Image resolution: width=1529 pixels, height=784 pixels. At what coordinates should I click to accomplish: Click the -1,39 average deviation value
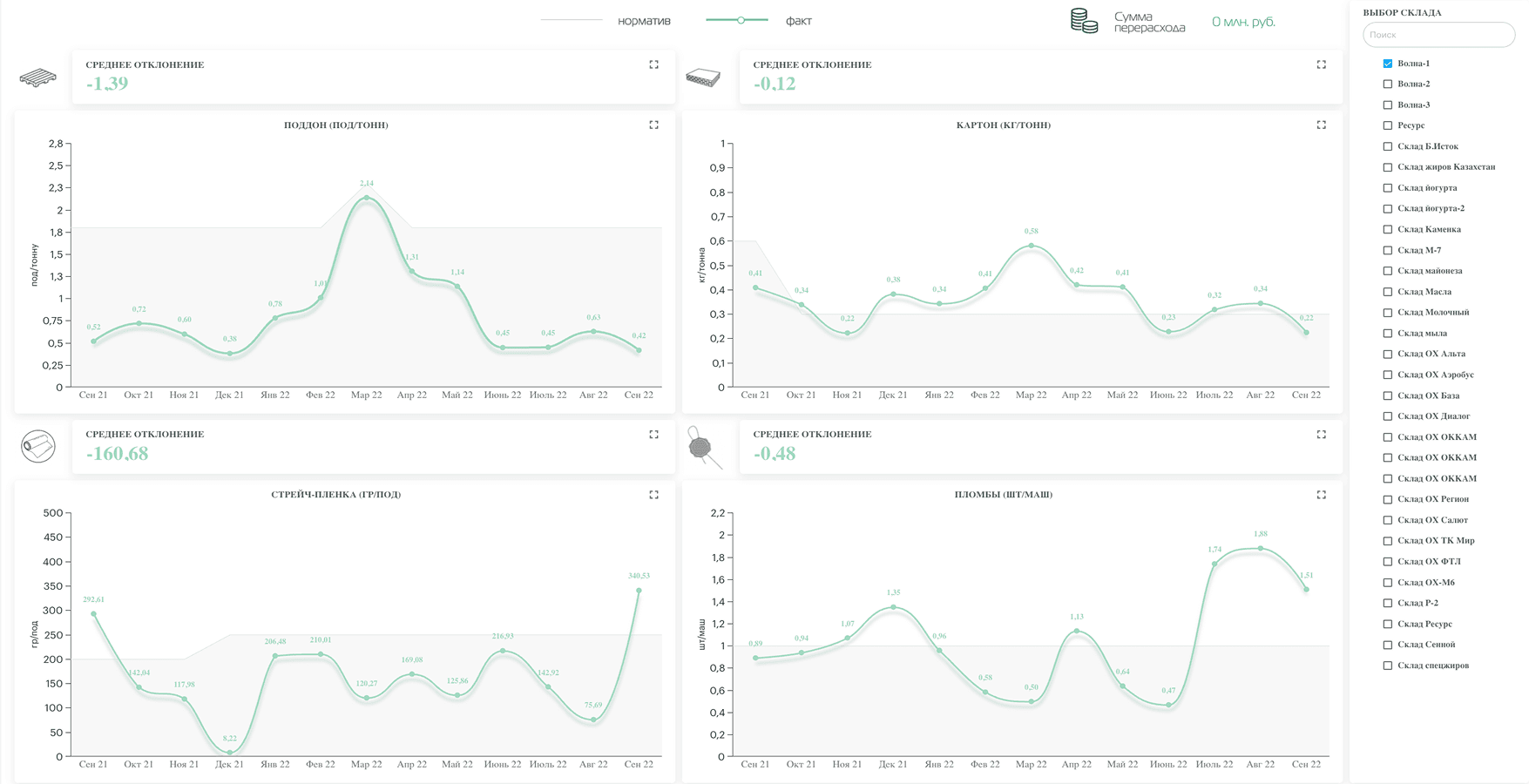(107, 84)
